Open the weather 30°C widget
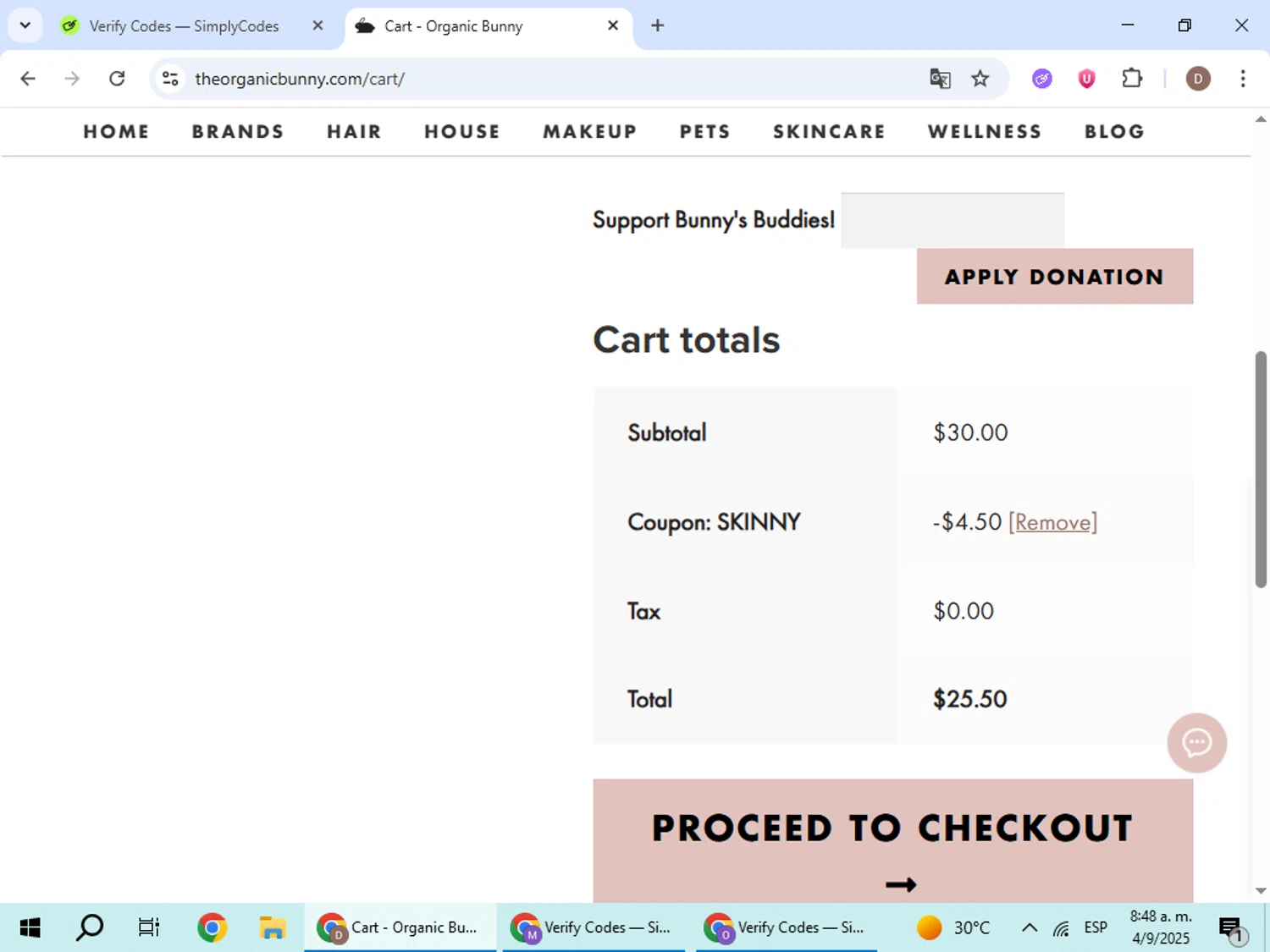Image resolution: width=1270 pixels, height=952 pixels. pos(954,927)
